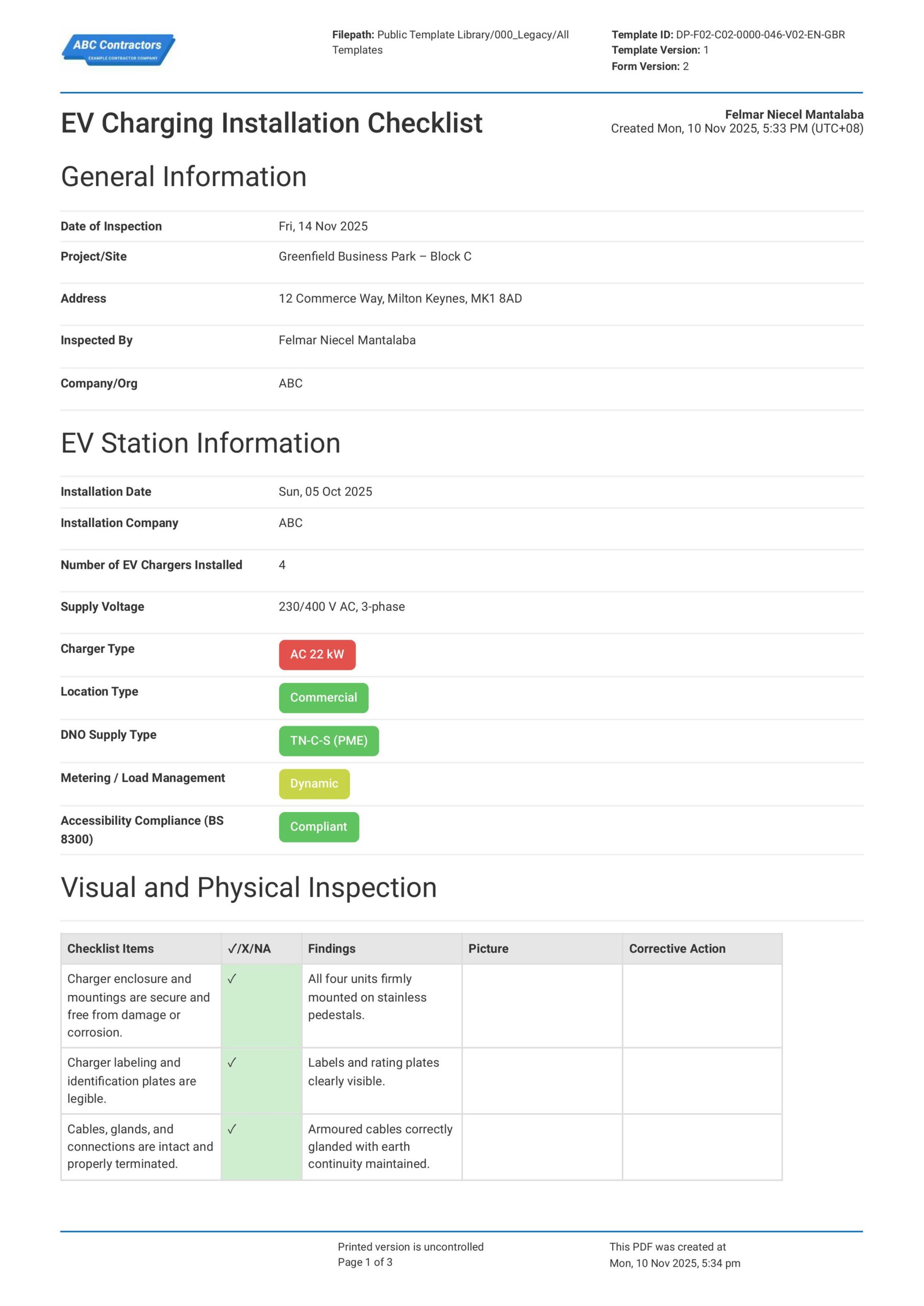Click the checkmark for cables and glands row
Image resolution: width=924 pixels, height=1306 pixels.
232,1129
